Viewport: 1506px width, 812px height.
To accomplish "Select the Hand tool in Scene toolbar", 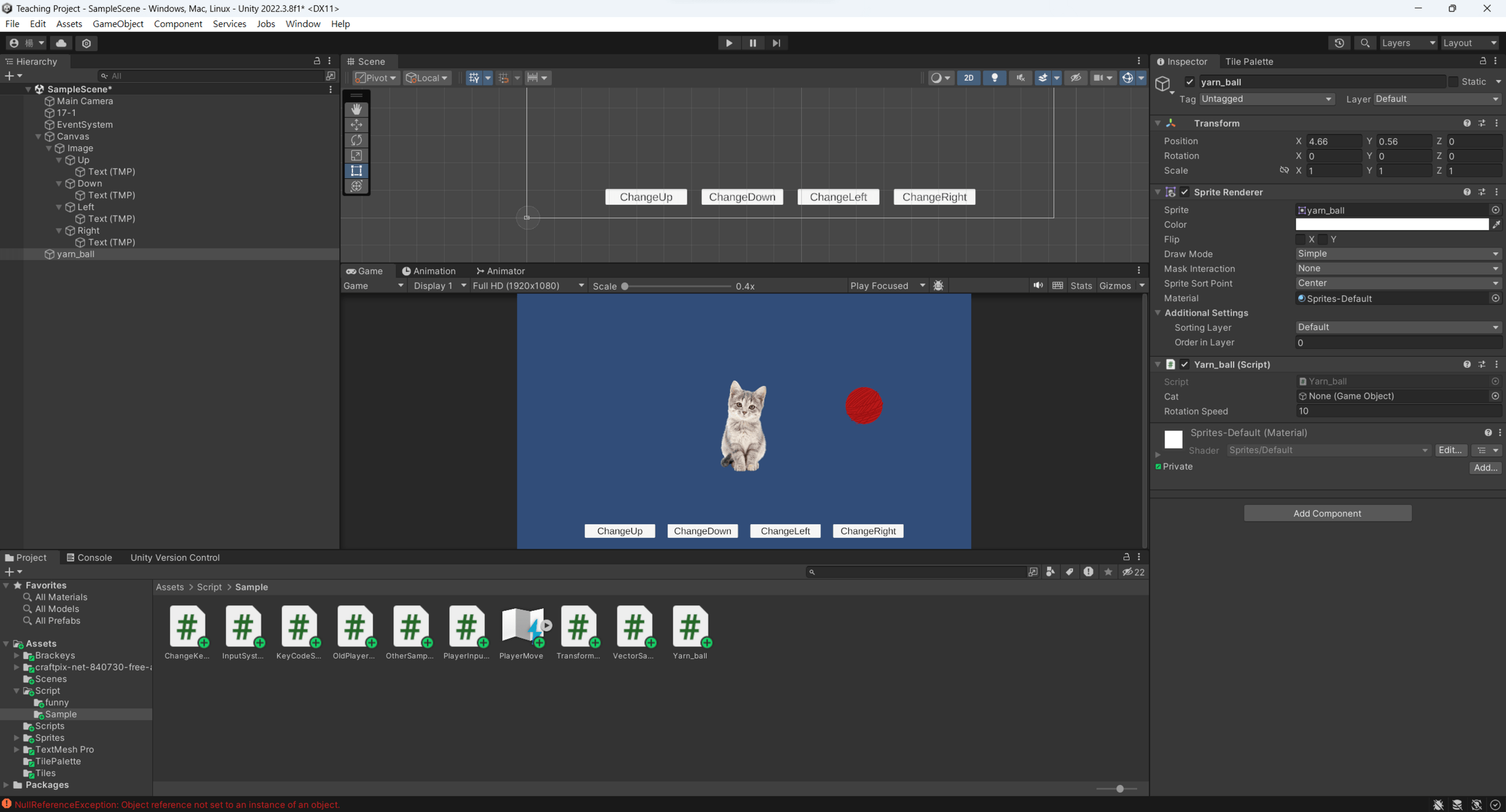I will click(x=356, y=109).
